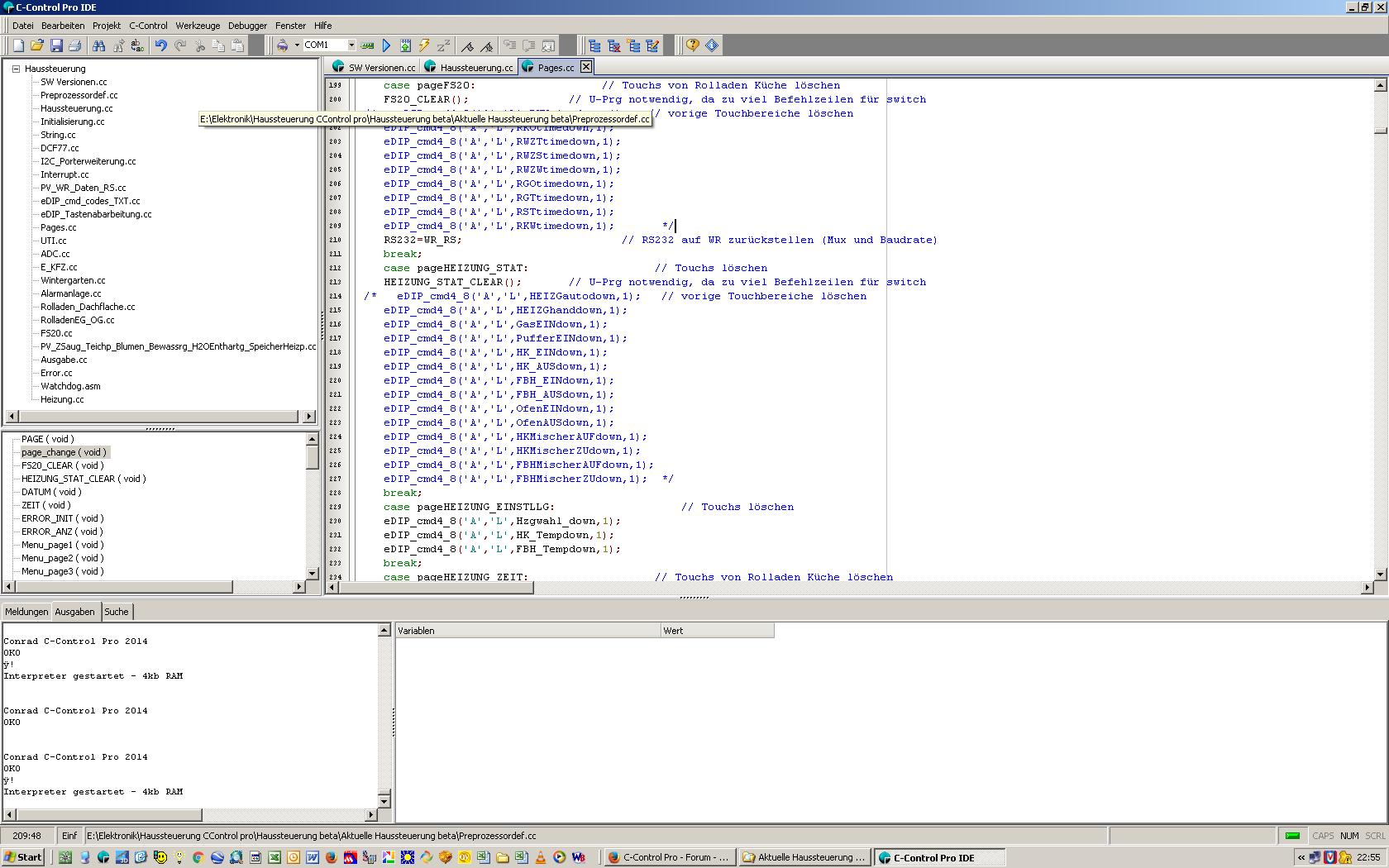This screenshot has width=1389, height=868.
Task: Open dropdown arrow beside the compile icon
Action: pyautogui.click(x=297, y=45)
